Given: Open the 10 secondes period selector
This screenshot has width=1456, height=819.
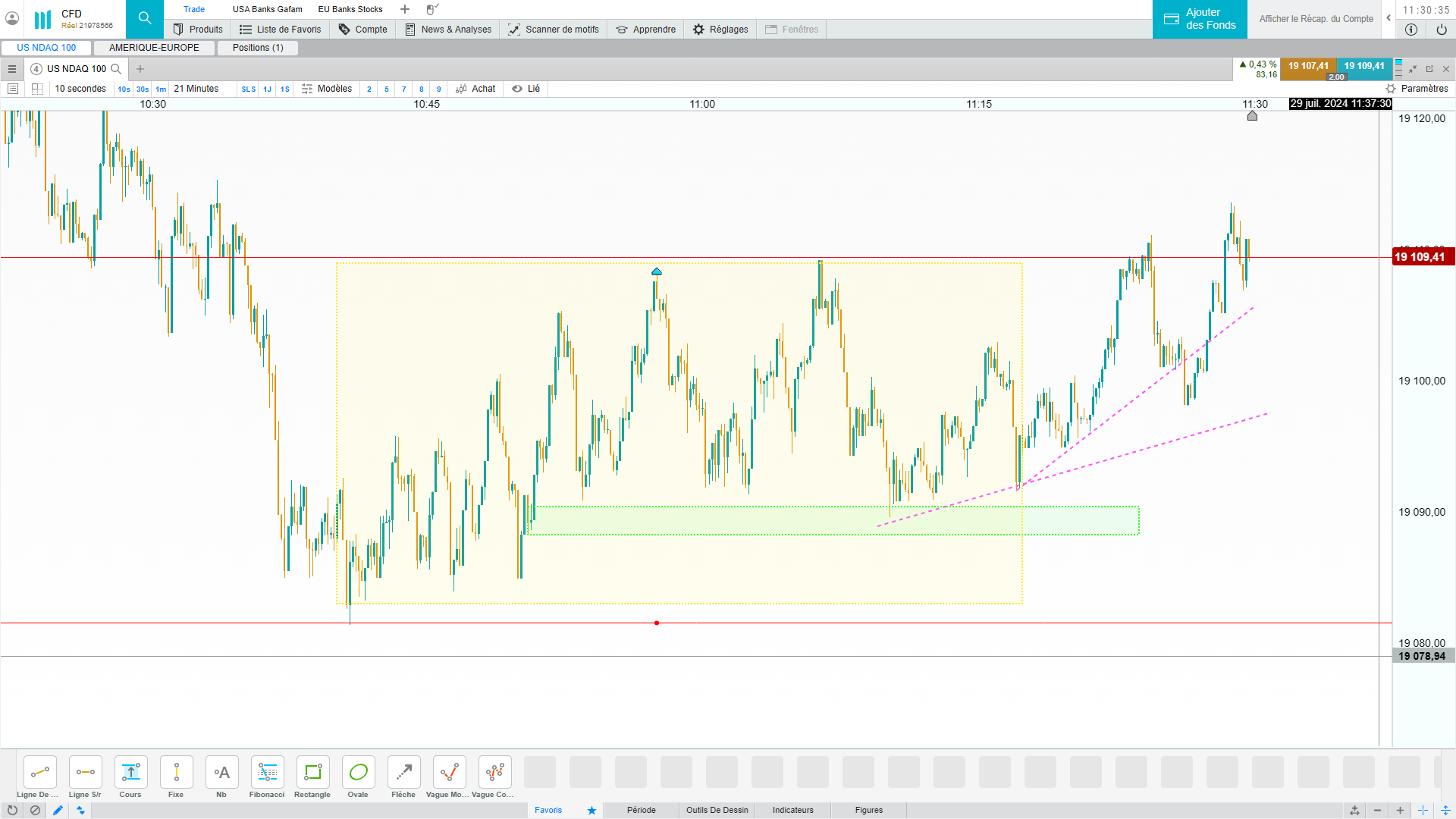Looking at the screenshot, I should tap(80, 89).
